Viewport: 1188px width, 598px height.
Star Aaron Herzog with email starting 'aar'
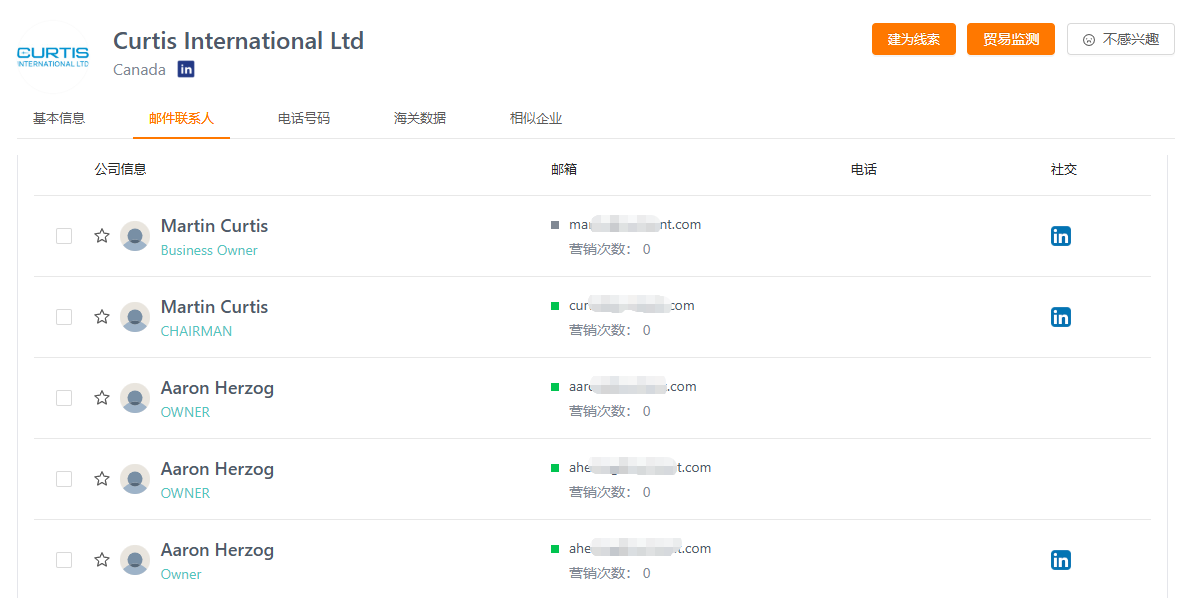(x=102, y=398)
